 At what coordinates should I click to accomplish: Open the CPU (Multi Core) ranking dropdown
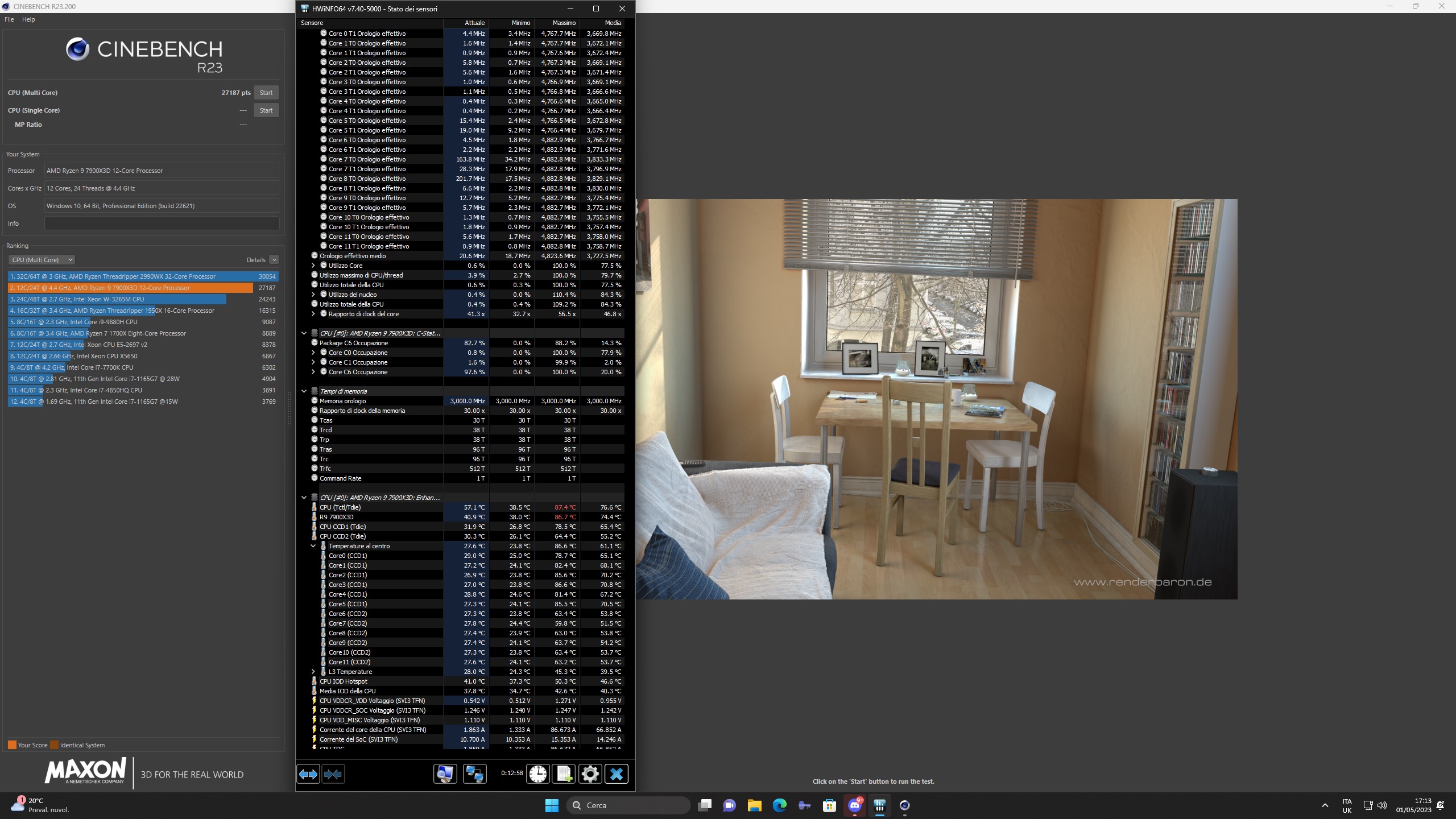click(42, 259)
